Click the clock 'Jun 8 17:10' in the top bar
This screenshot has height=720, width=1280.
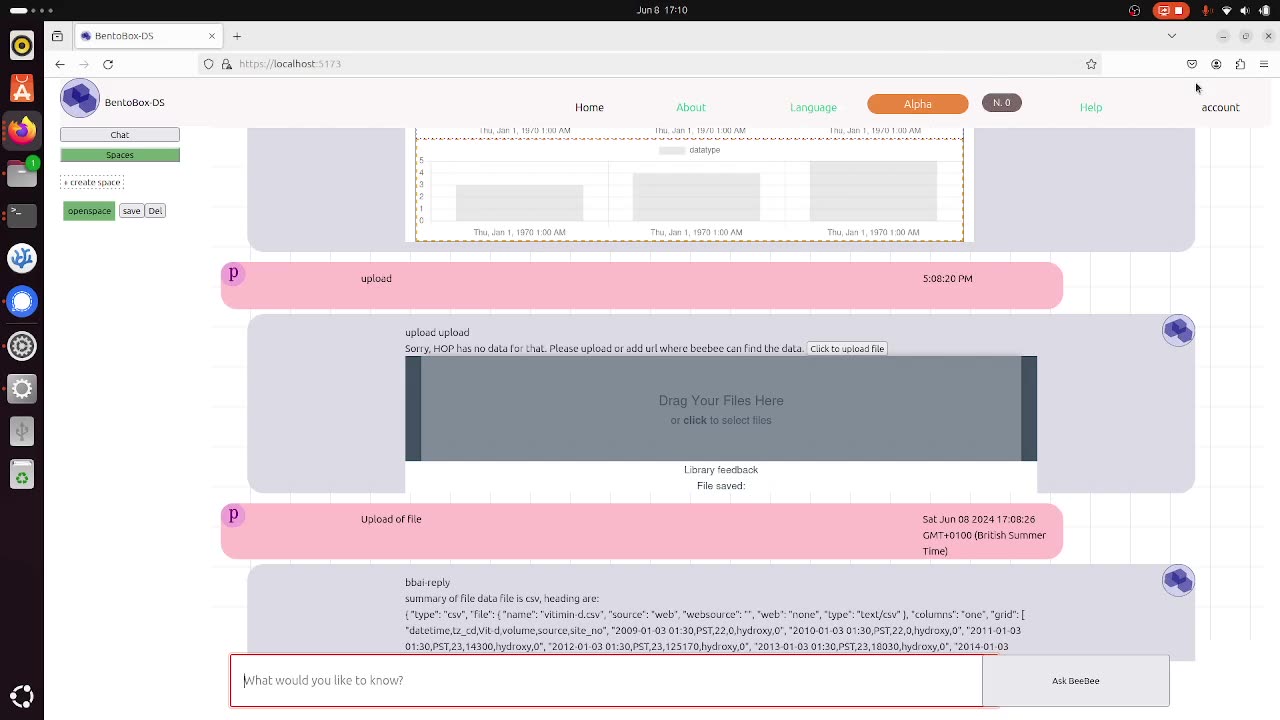tap(662, 10)
